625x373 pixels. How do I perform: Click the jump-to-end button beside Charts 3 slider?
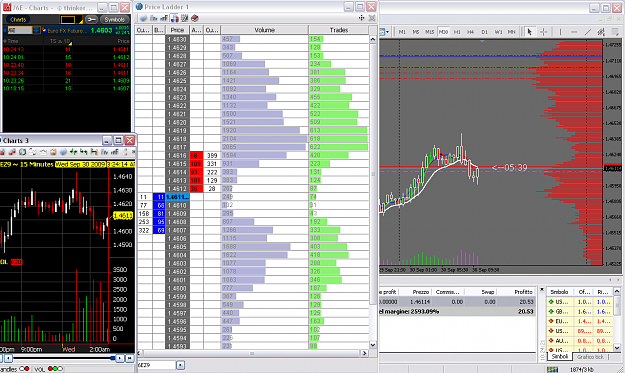pos(130,358)
